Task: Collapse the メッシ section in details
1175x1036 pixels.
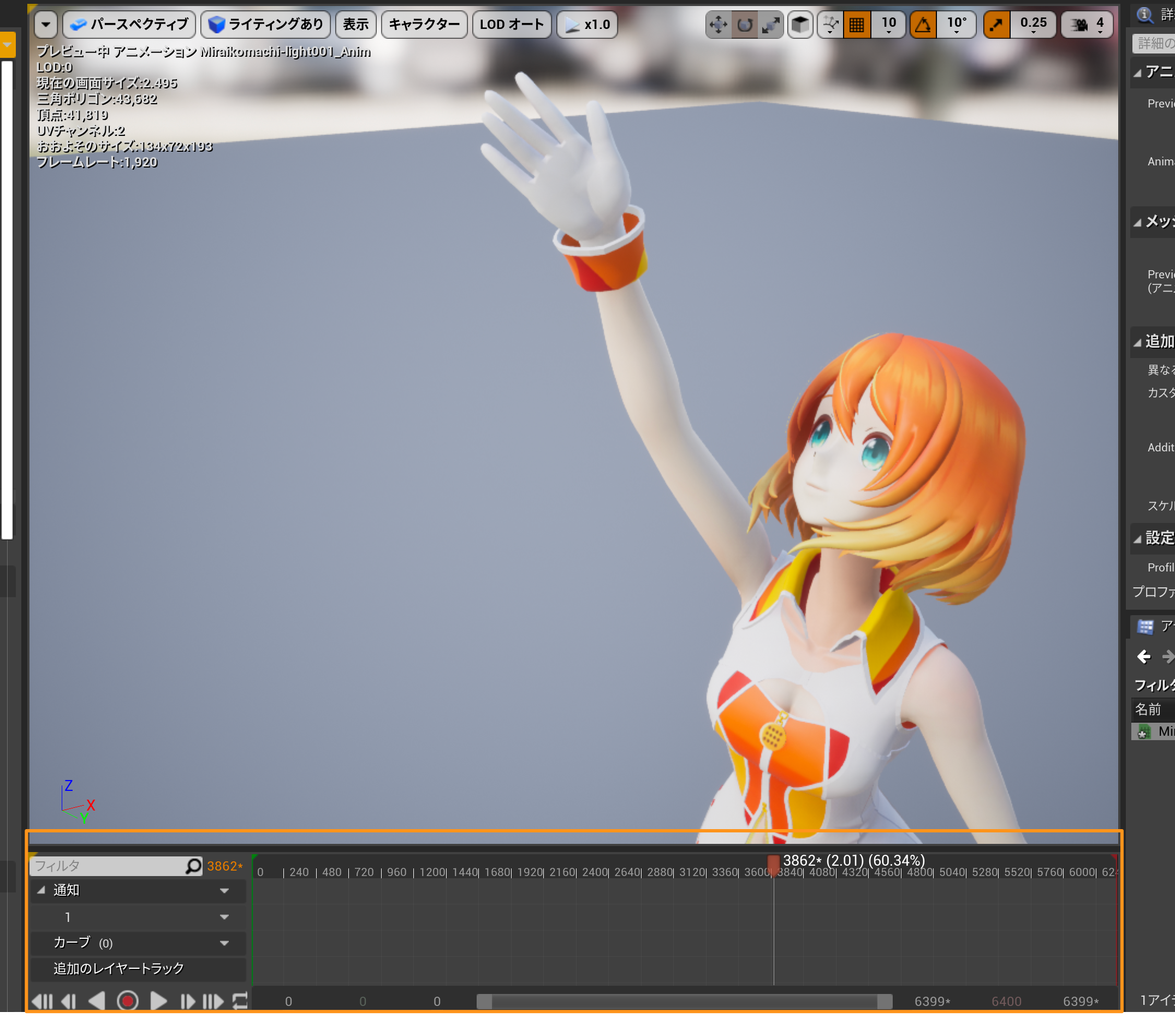Action: tap(1137, 222)
